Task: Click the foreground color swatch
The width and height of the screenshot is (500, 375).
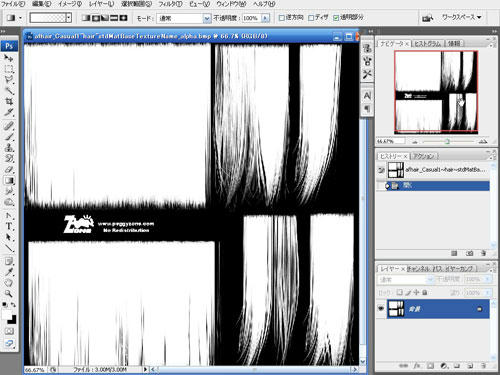Action: click(x=7, y=314)
